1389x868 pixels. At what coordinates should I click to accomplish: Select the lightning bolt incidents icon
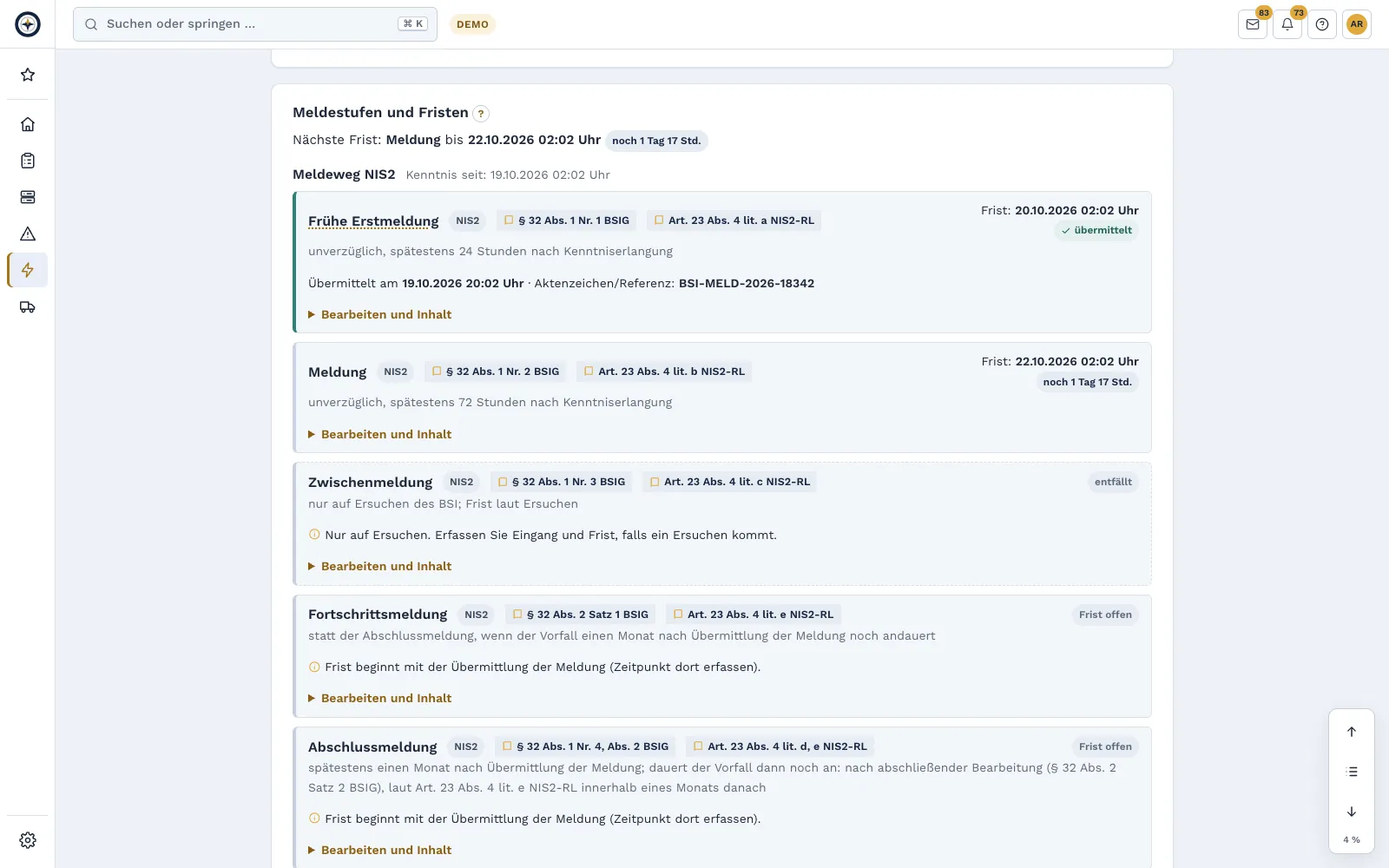coord(28,270)
